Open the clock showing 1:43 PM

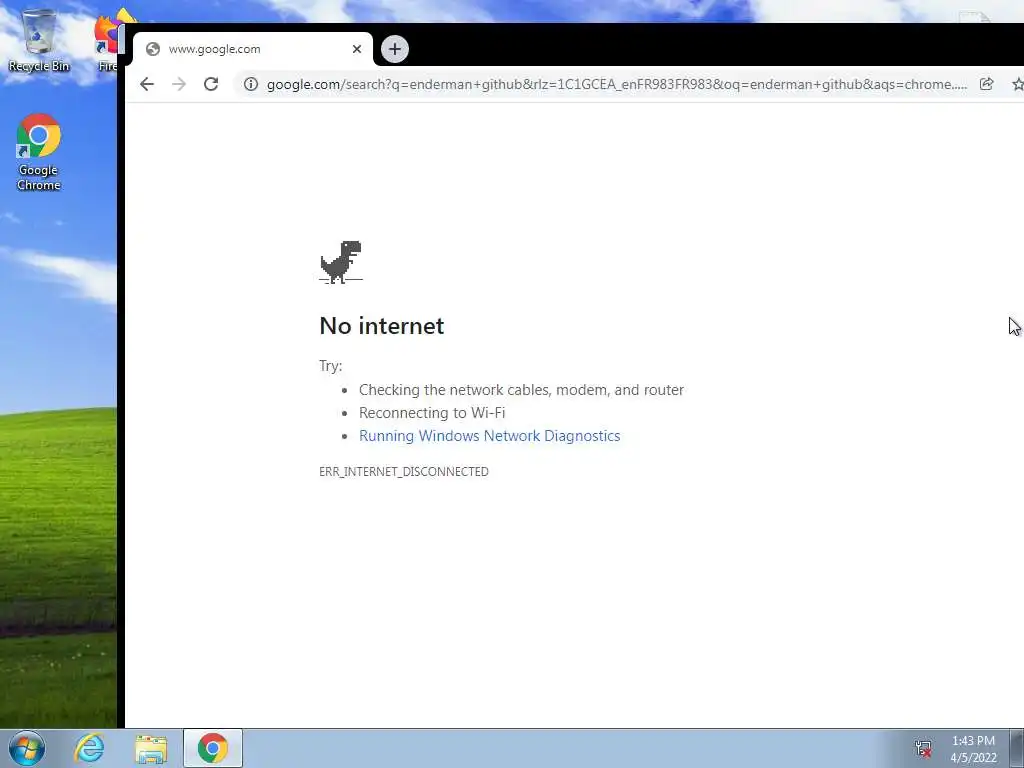click(973, 749)
